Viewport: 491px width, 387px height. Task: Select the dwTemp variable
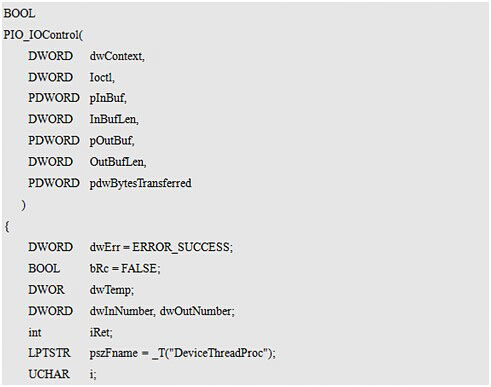pyautogui.click(x=111, y=290)
